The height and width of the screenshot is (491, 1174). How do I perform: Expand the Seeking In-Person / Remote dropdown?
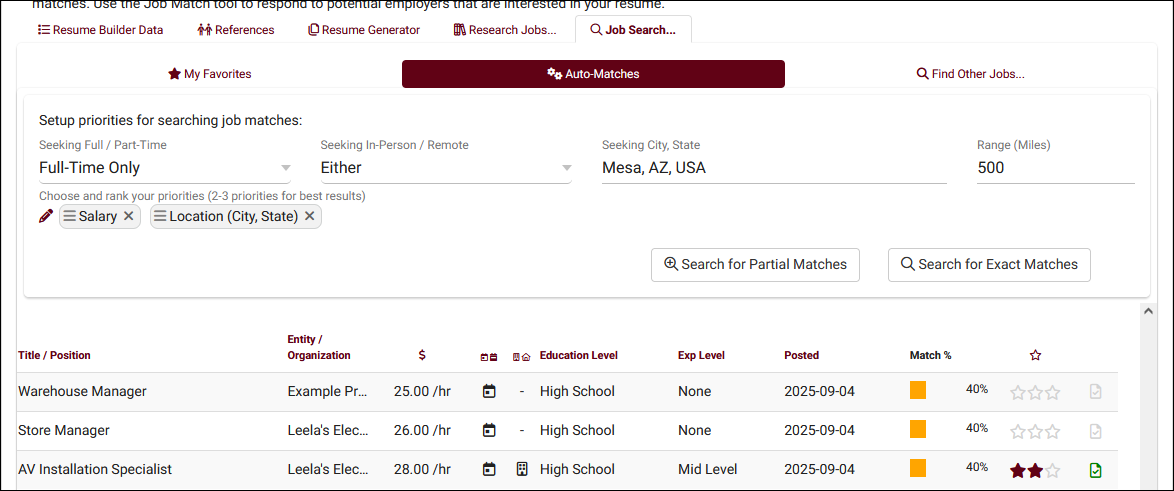coord(446,168)
